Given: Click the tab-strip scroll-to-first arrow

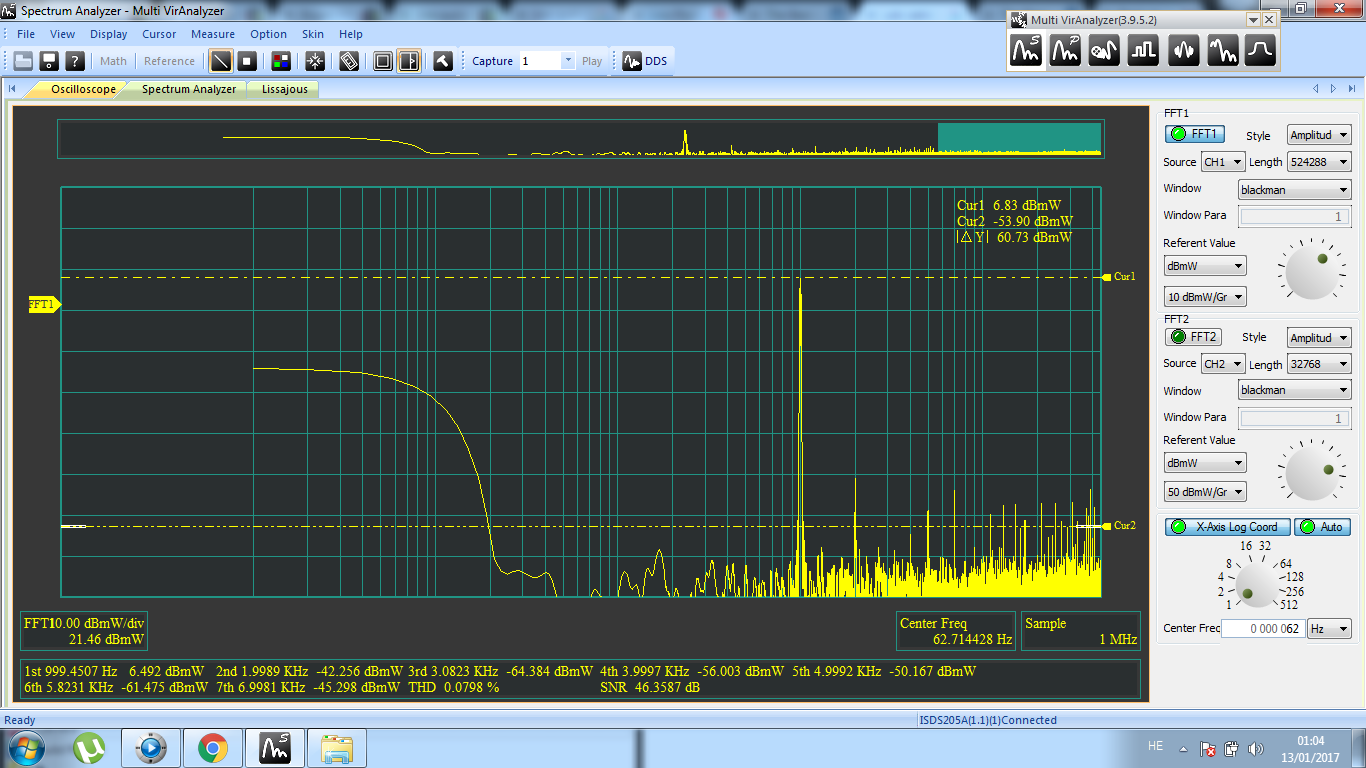Looking at the screenshot, I should pos(13,89).
